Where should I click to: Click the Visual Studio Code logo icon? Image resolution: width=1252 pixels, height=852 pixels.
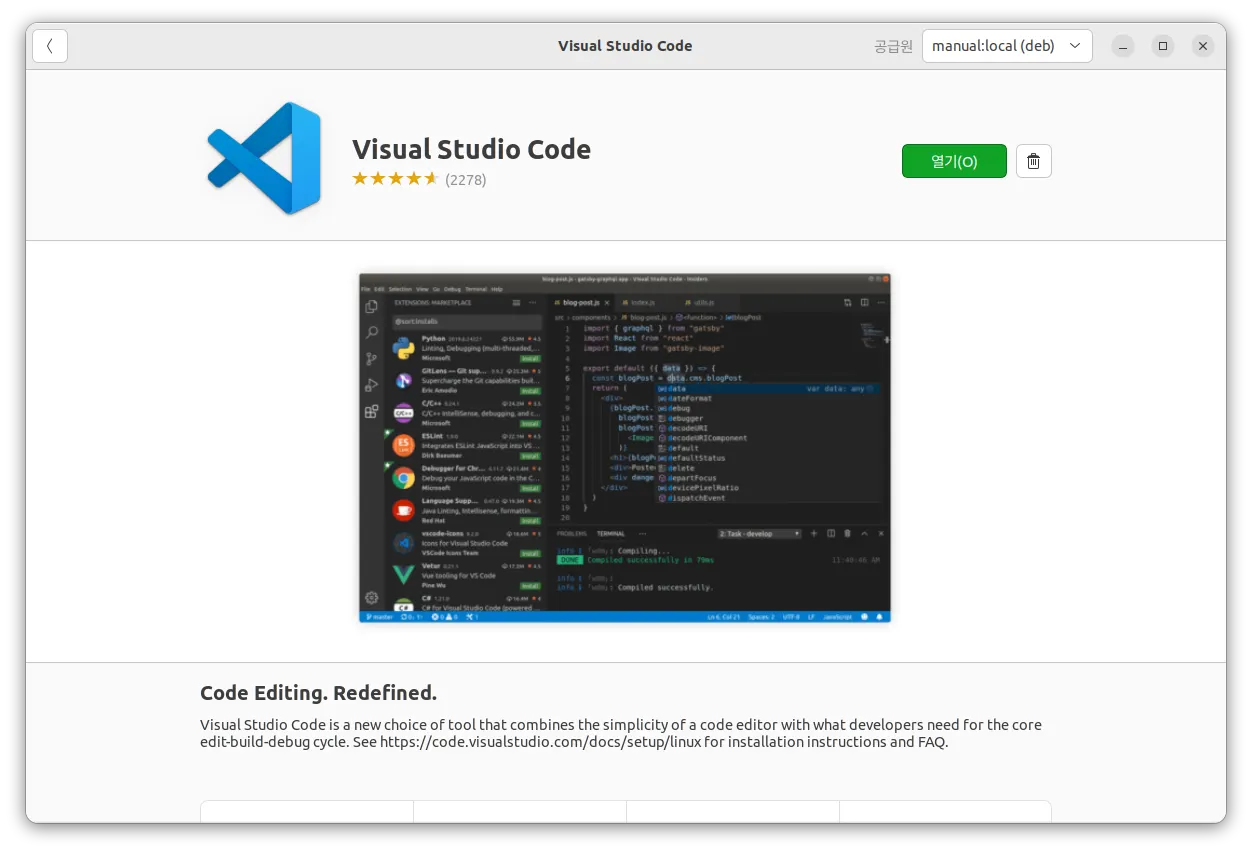(x=265, y=158)
